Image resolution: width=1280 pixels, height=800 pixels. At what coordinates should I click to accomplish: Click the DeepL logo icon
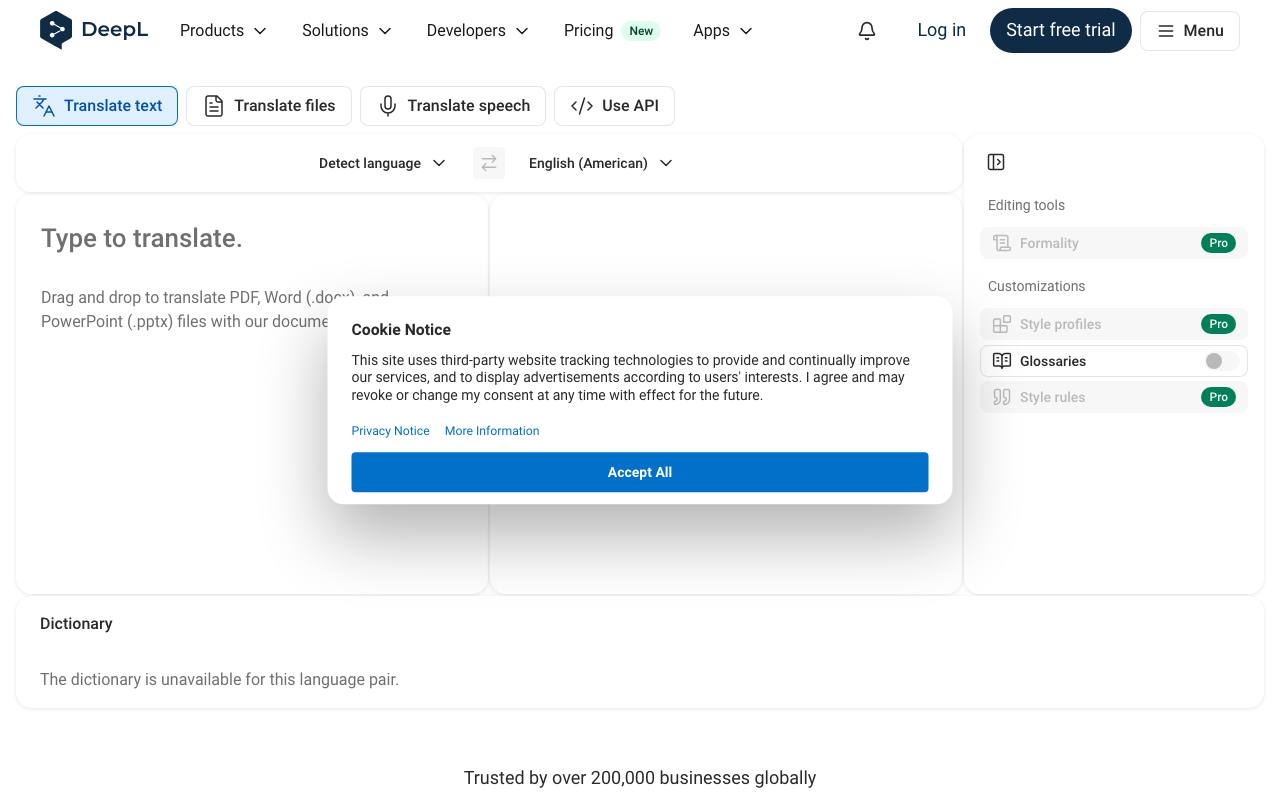point(56,30)
